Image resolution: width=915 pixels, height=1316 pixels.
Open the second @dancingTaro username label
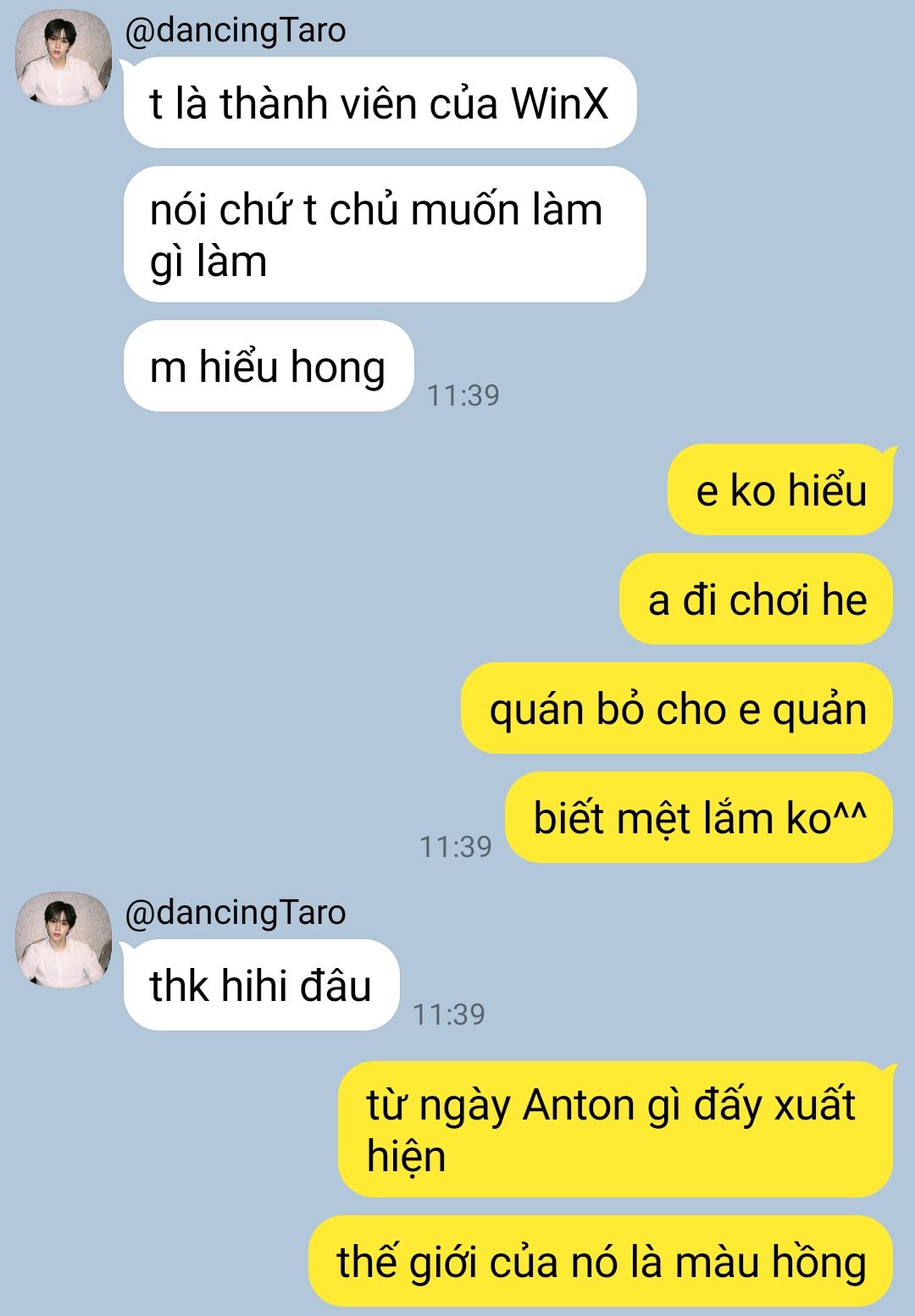(x=236, y=913)
